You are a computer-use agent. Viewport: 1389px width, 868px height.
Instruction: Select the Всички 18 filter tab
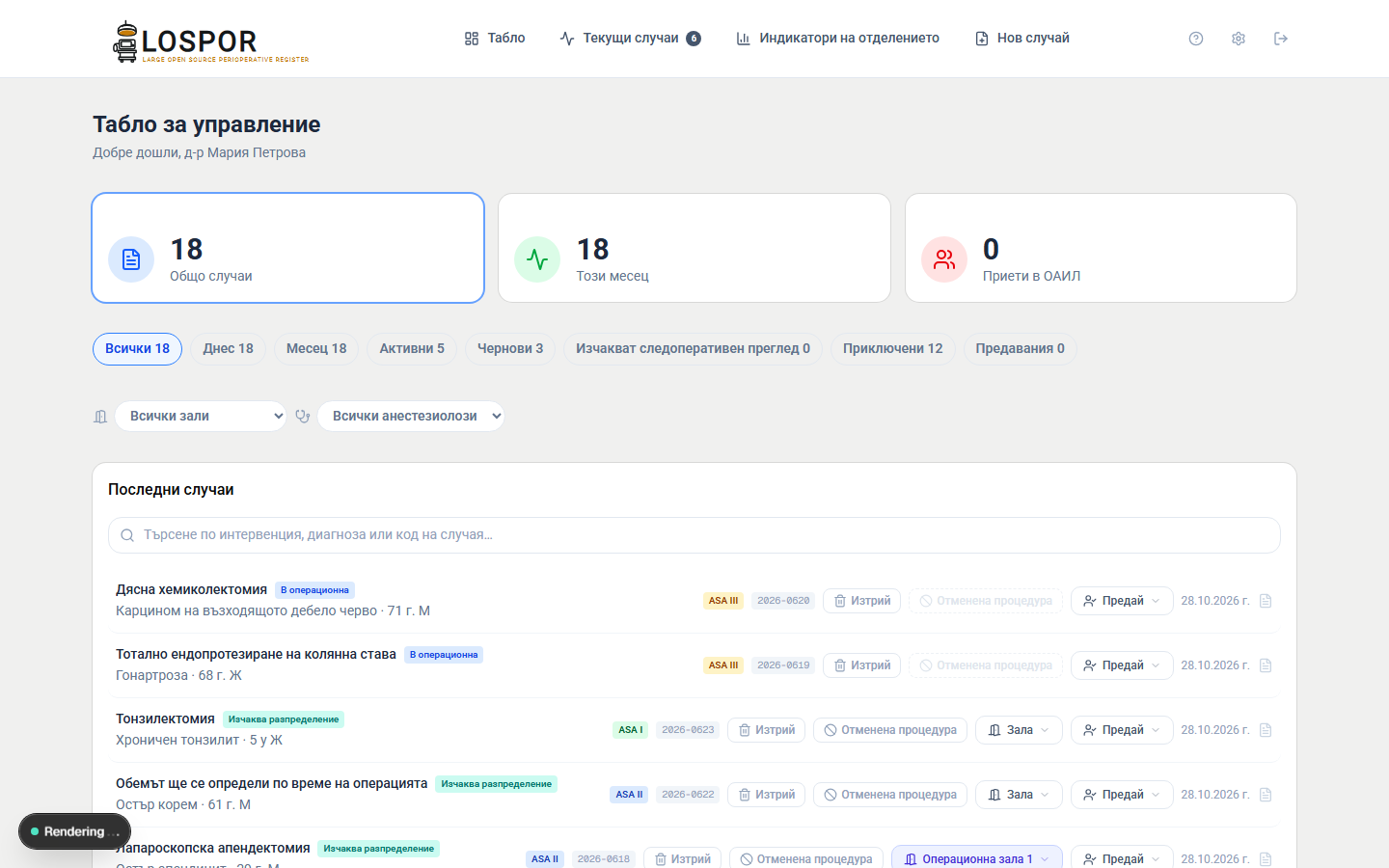(137, 349)
